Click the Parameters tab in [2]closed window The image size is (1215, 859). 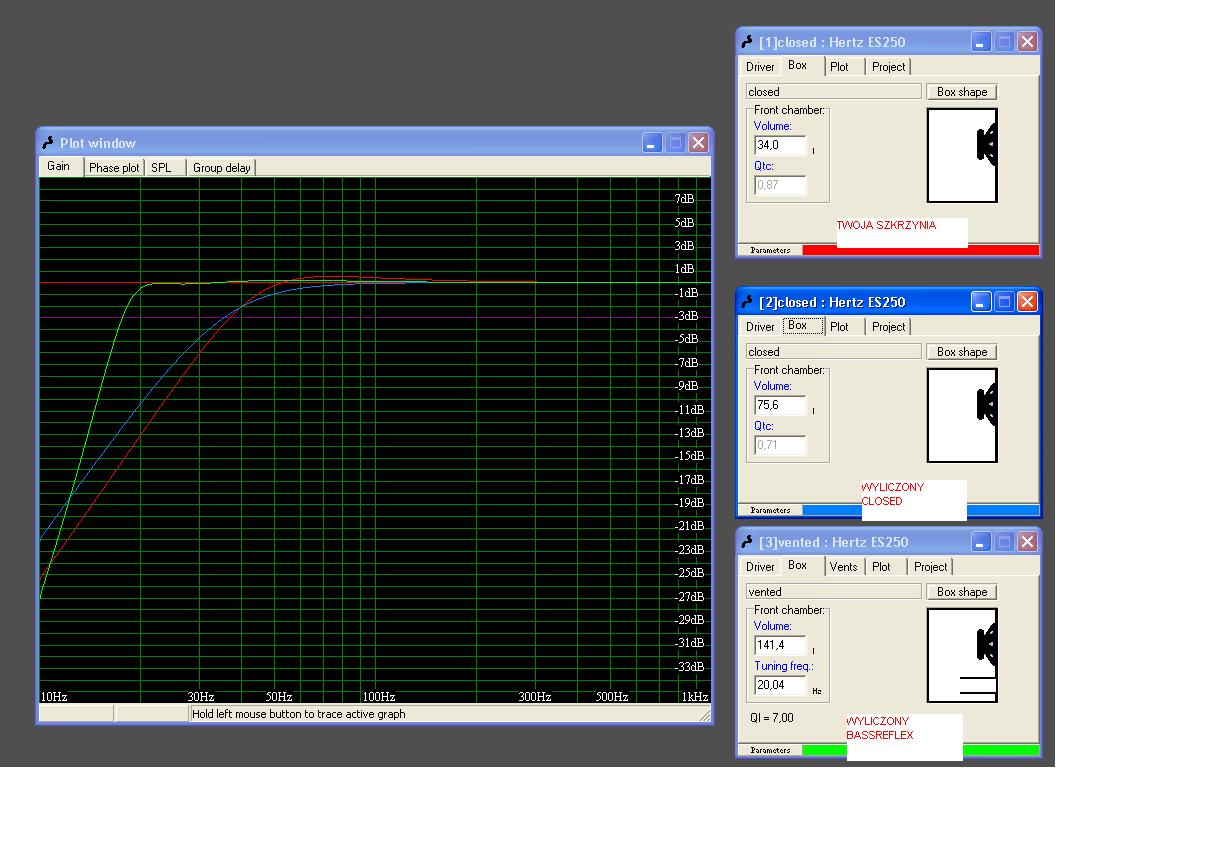(770, 510)
